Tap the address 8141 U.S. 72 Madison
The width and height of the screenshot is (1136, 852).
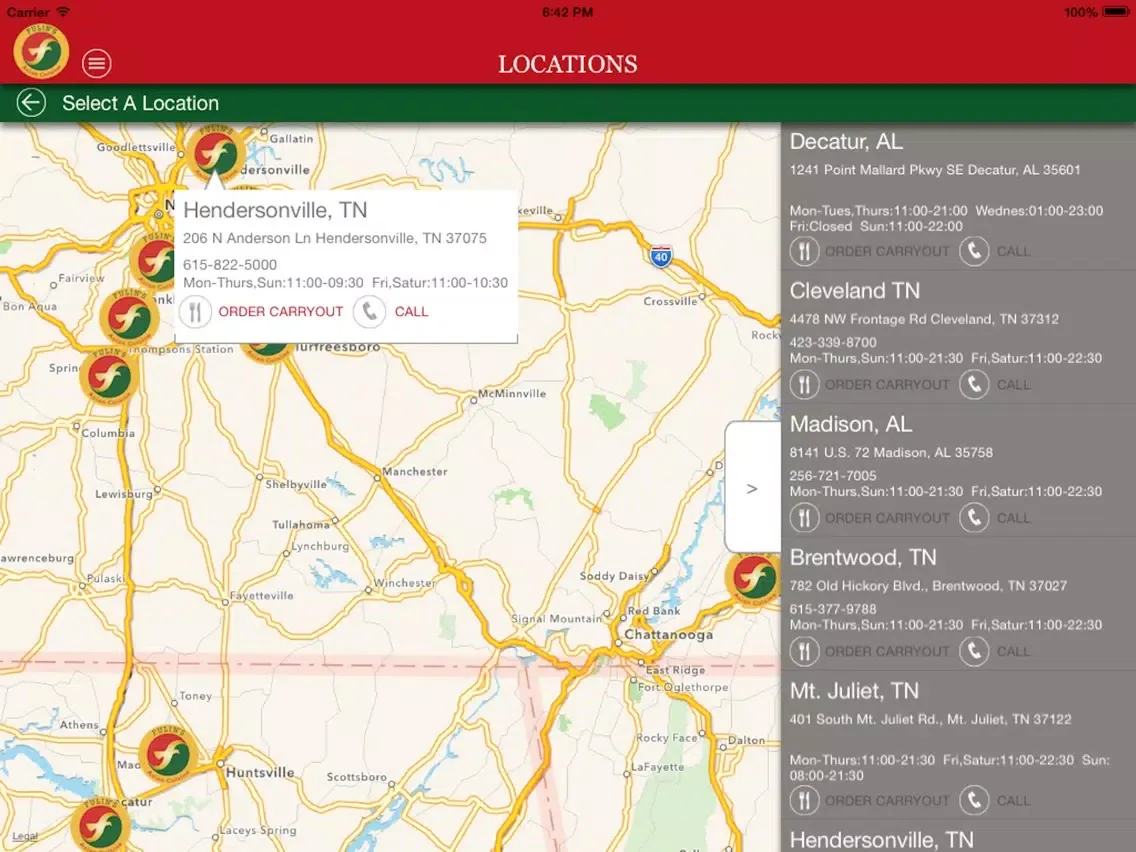pyautogui.click(x=891, y=453)
